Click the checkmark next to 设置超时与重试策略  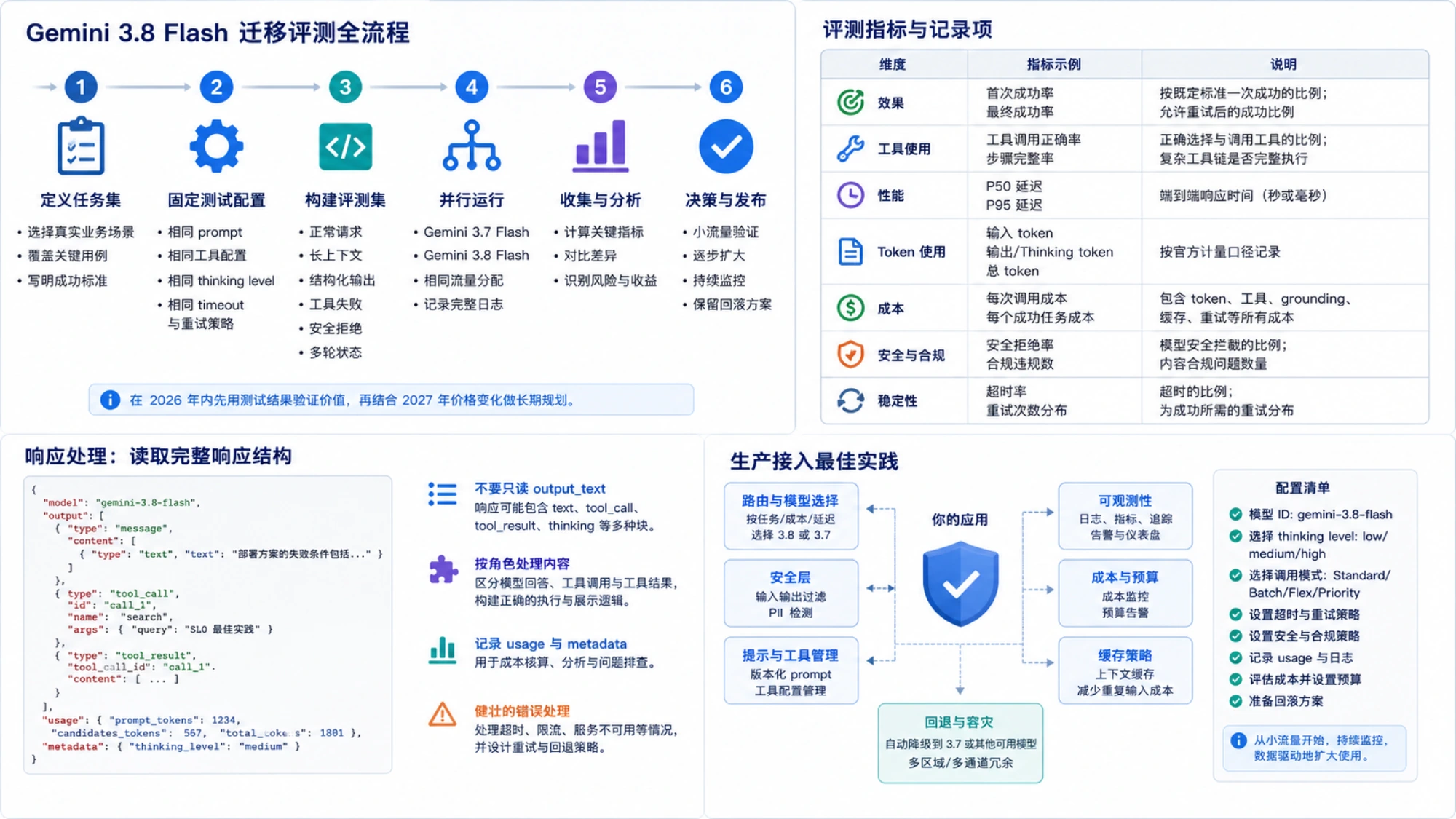point(1235,614)
